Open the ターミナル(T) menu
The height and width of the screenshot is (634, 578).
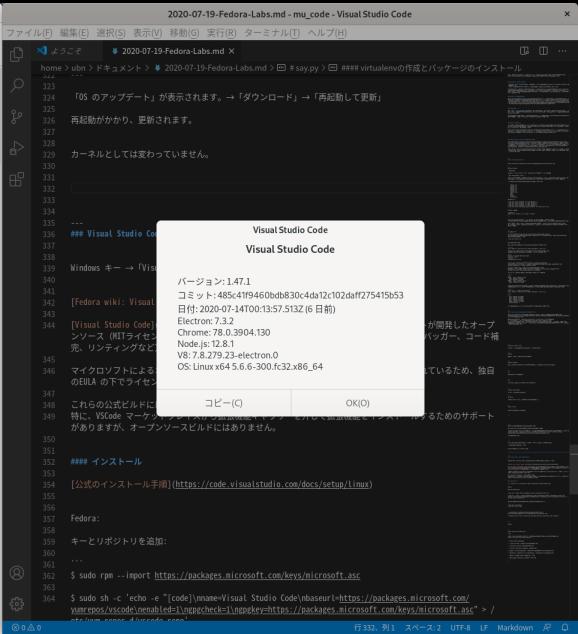pyautogui.click(x=272, y=33)
